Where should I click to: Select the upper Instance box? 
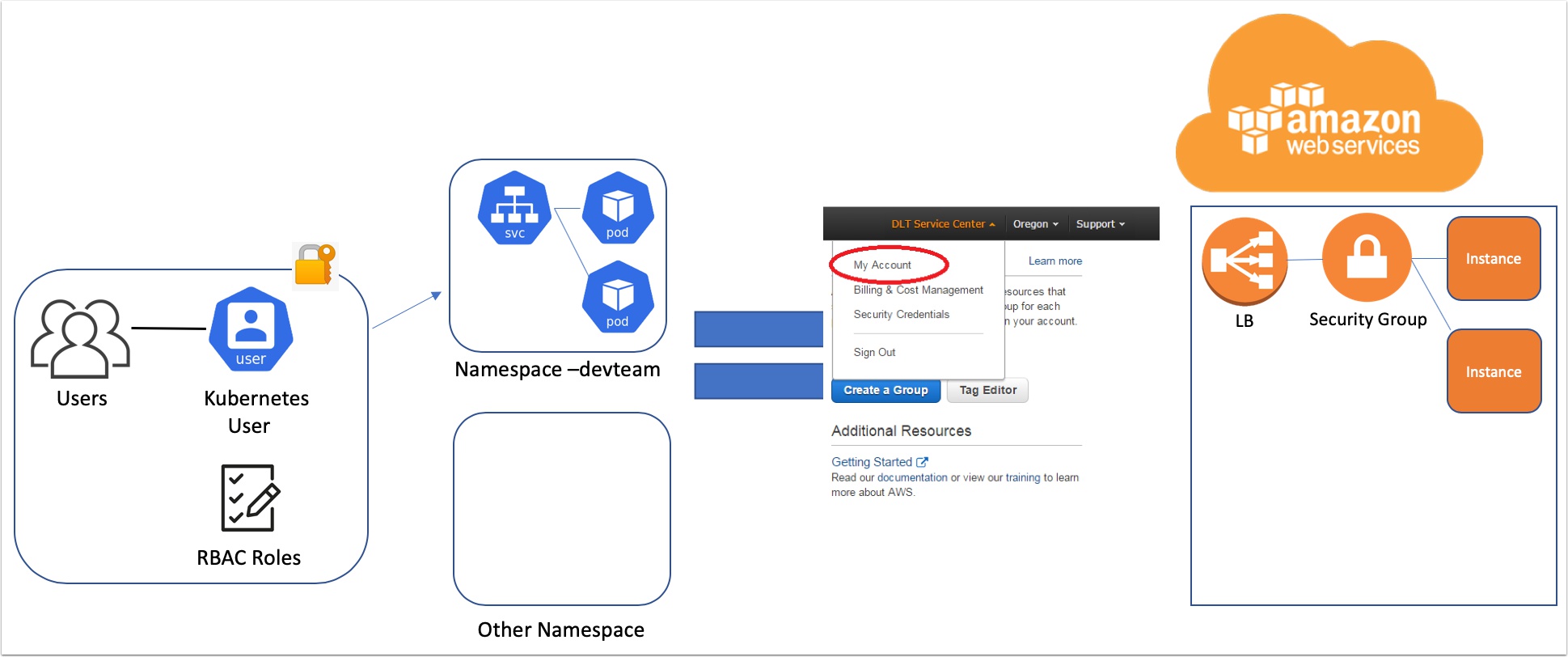click(x=1494, y=258)
